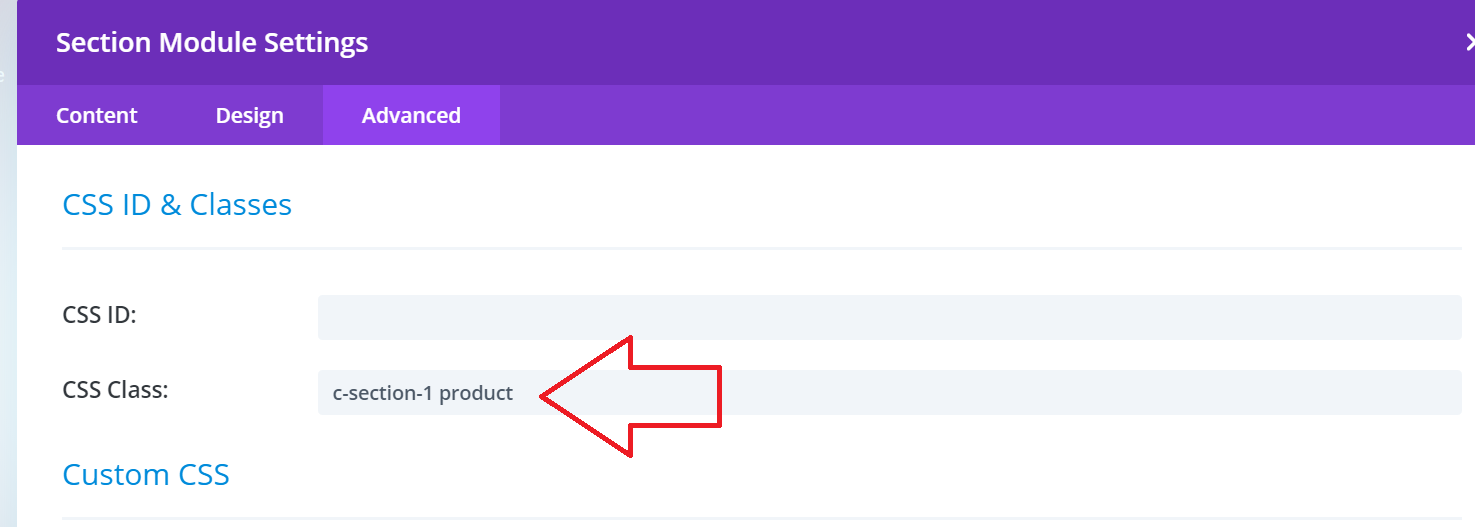Focus the CSS Class input field
The image size is (1475, 527).
[x=890, y=392]
